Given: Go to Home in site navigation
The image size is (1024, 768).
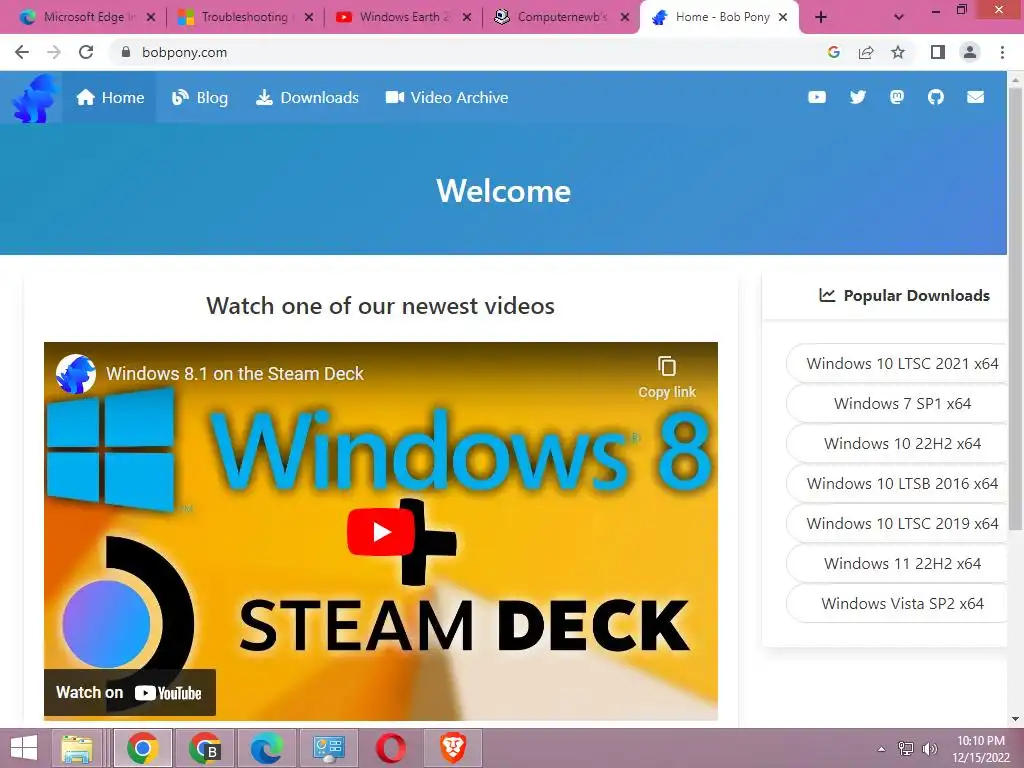Looking at the screenshot, I should (x=110, y=97).
